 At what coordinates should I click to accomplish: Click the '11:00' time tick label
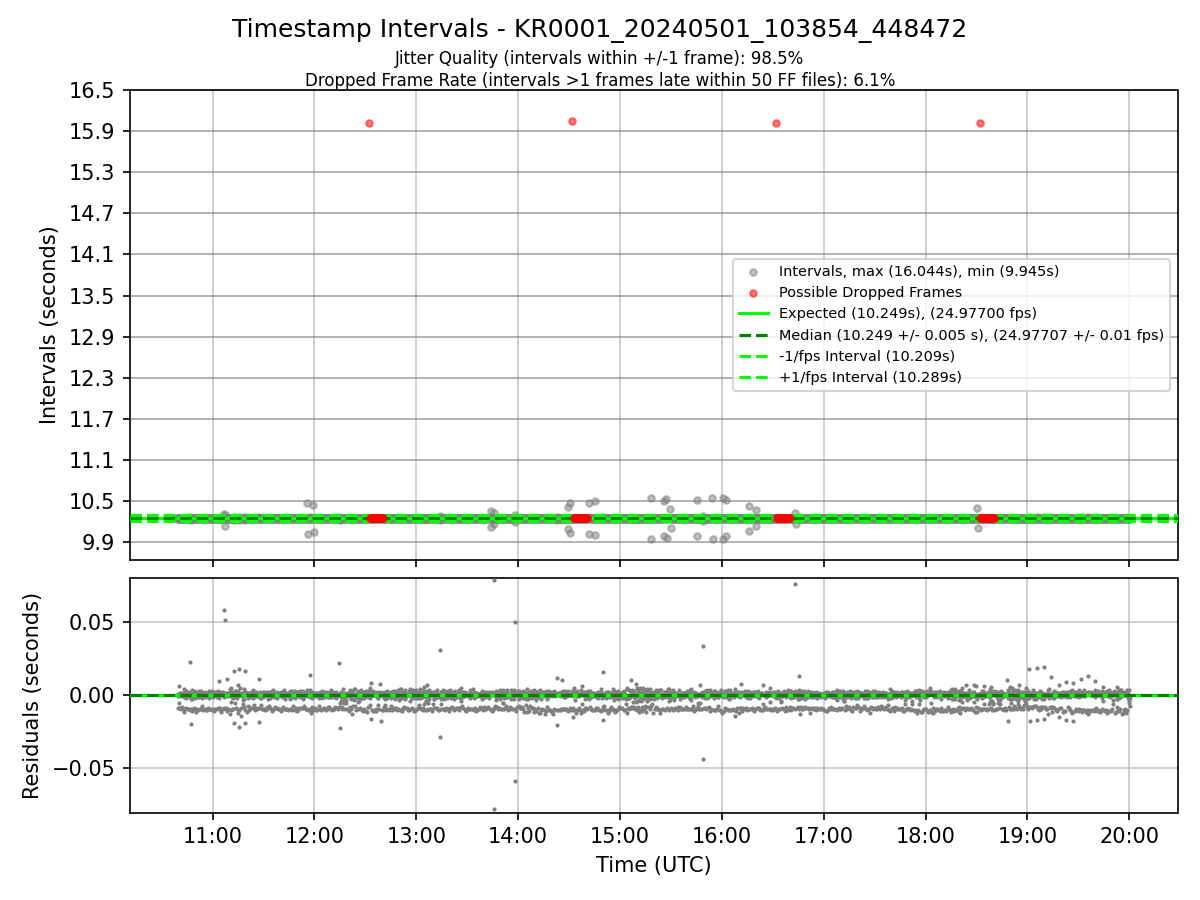212,834
